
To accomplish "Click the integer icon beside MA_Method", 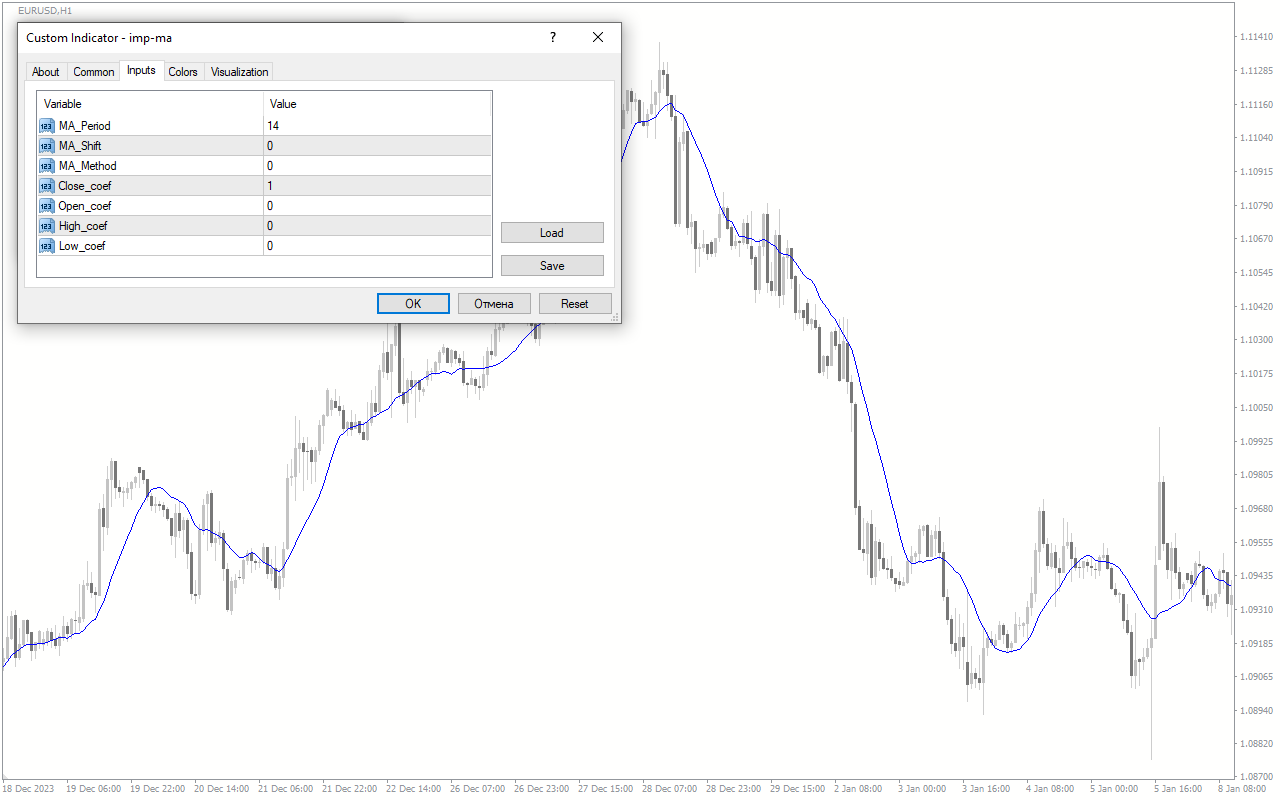I will pyautogui.click(x=47, y=166).
